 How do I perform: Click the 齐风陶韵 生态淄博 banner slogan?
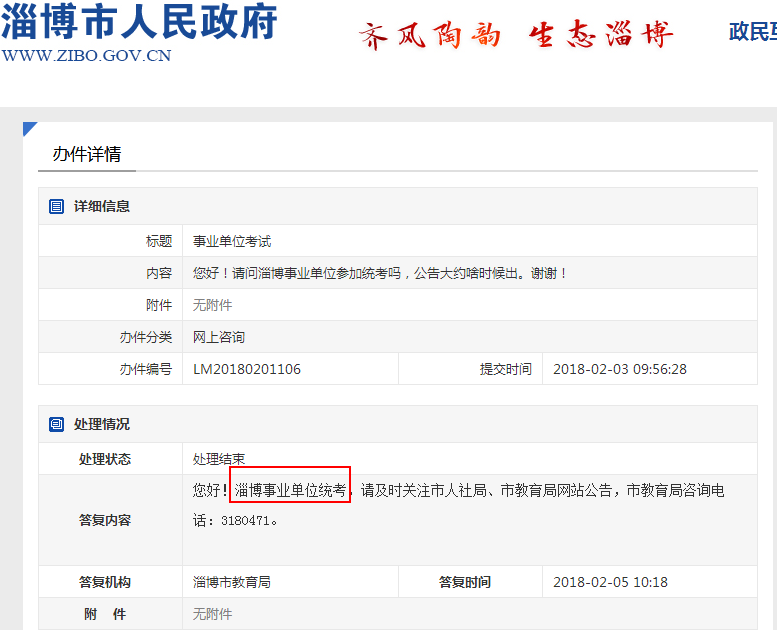click(x=516, y=35)
